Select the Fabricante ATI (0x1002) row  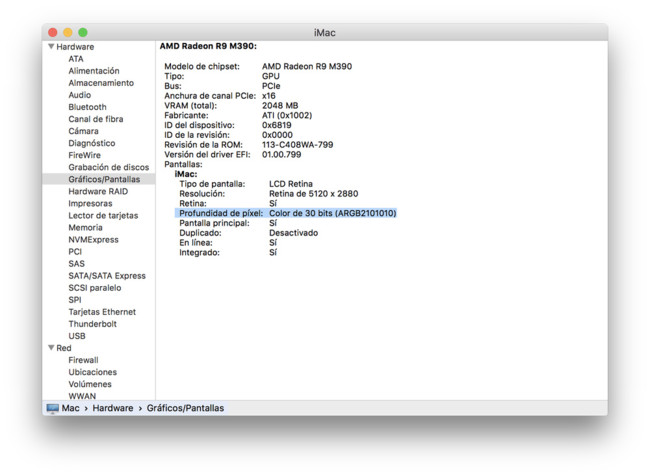tap(238, 115)
